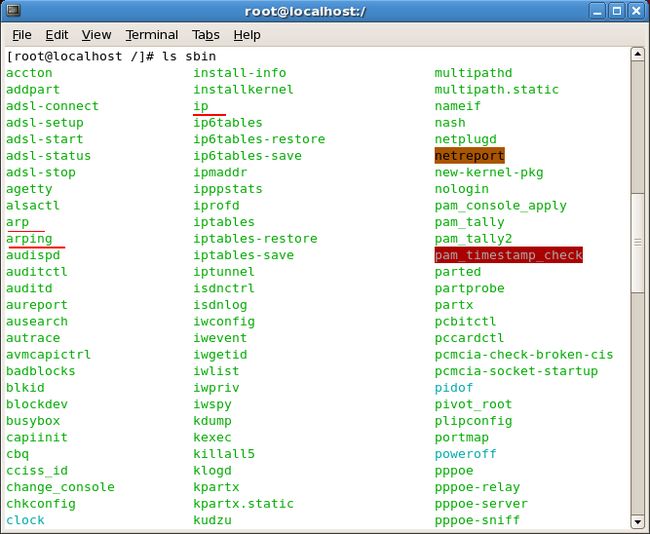Open the Edit menu
The height and width of the screenshot is (534, 650).
click(x=57, y=35)
